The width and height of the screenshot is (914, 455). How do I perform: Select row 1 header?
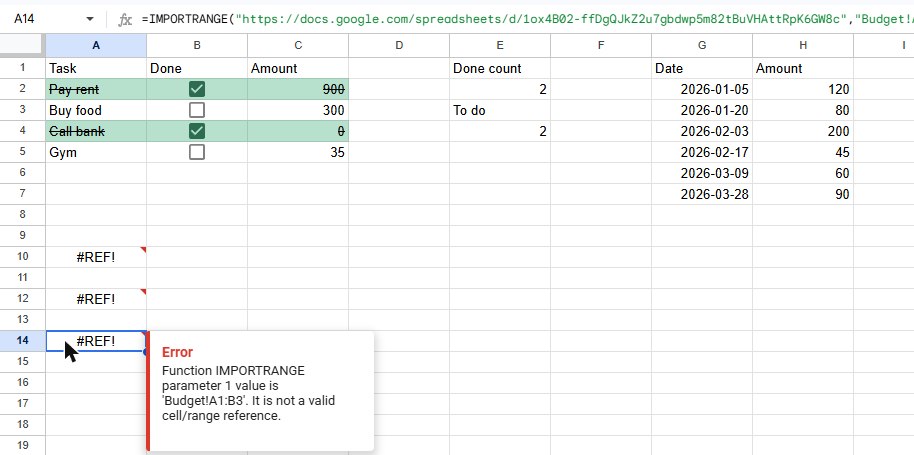23,68
